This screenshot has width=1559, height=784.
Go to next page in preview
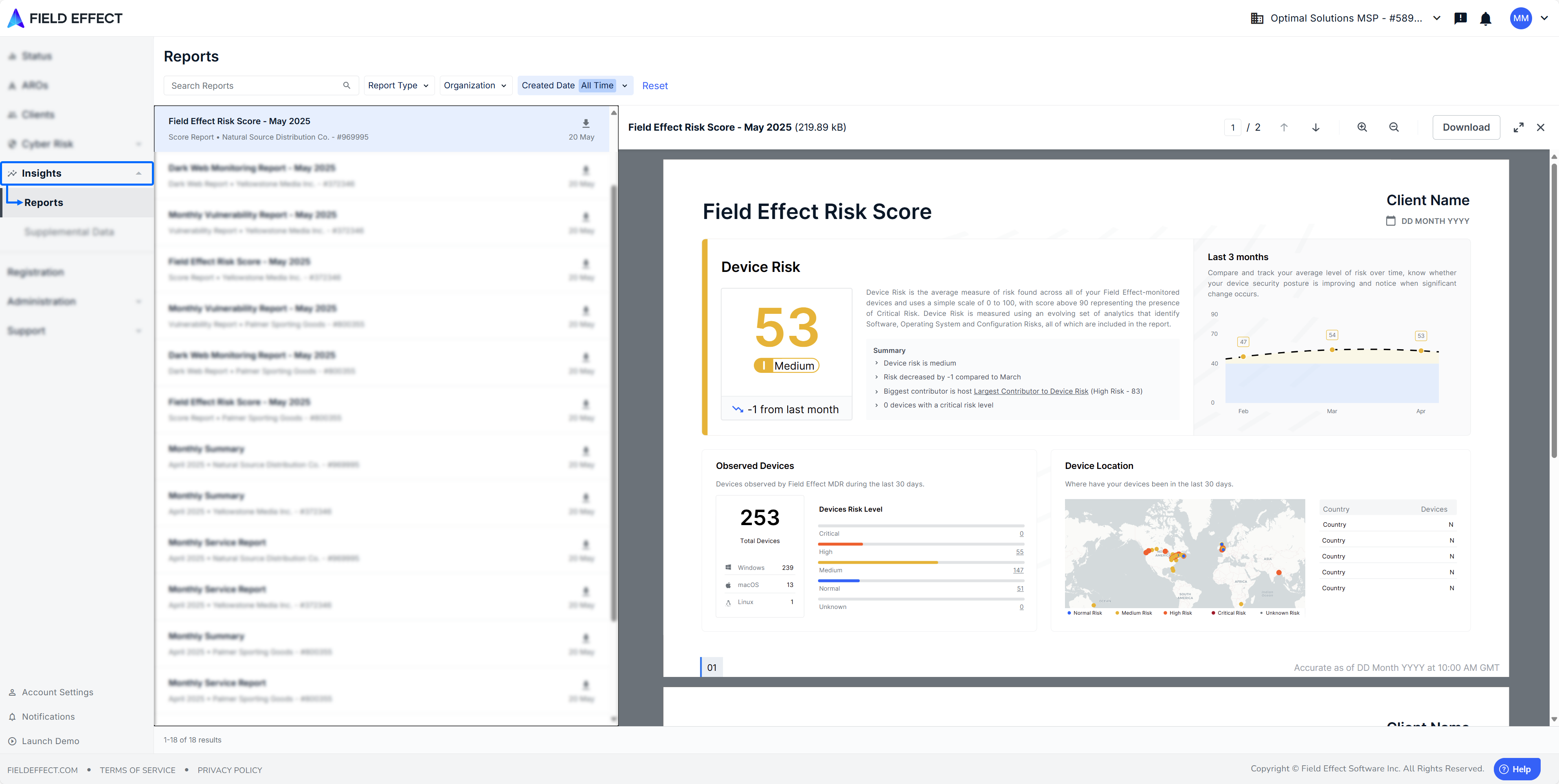[x=1315, y=127]
